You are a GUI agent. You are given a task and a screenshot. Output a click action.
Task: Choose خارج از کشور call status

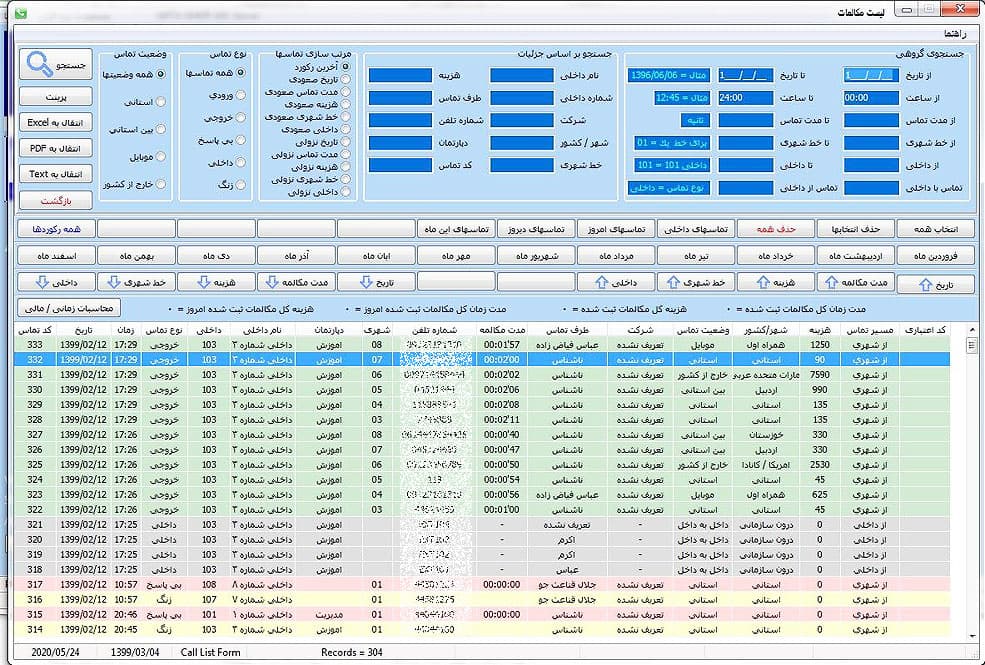(161, 184)
